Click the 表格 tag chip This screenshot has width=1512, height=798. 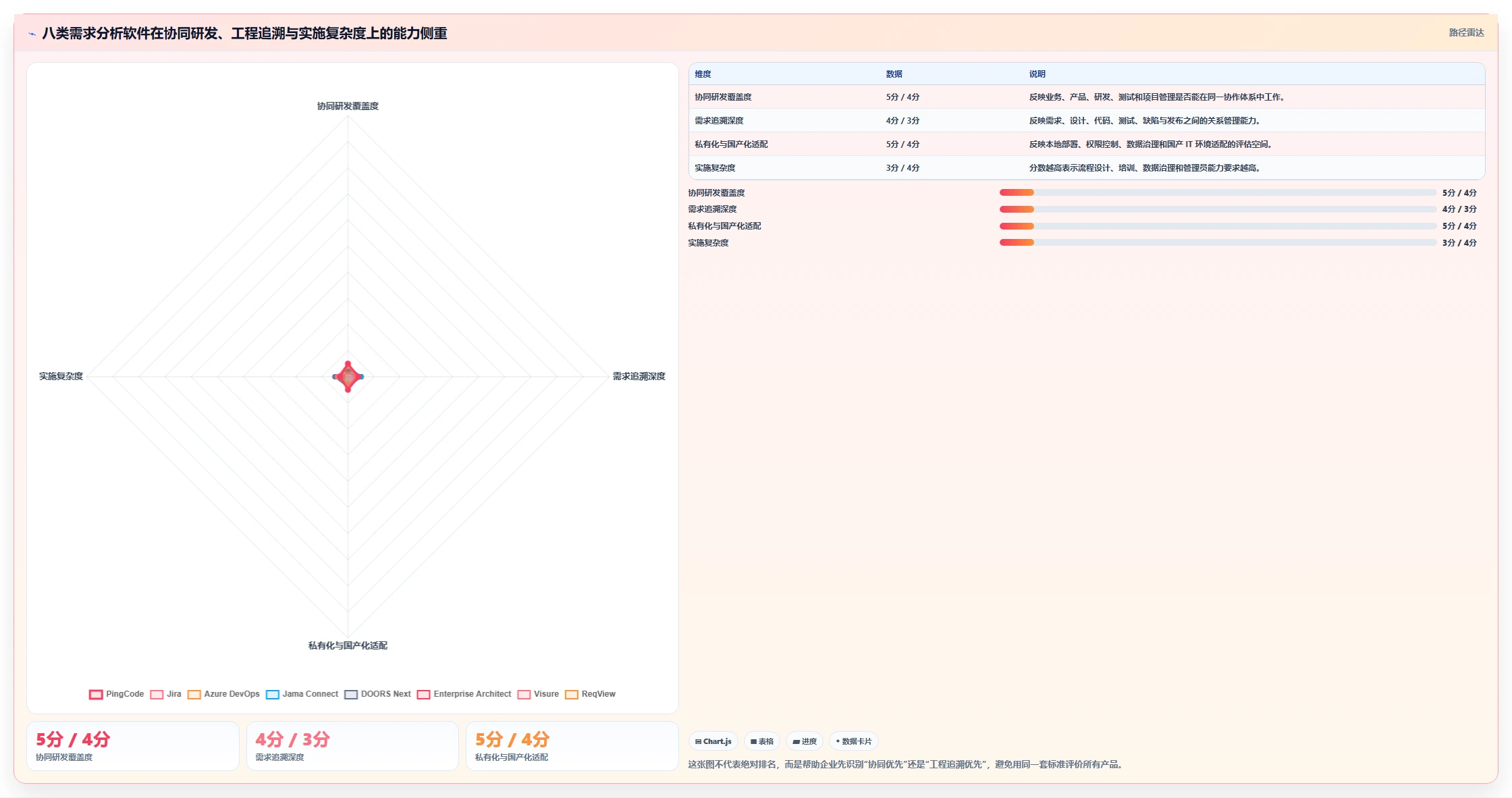(762, 741)
